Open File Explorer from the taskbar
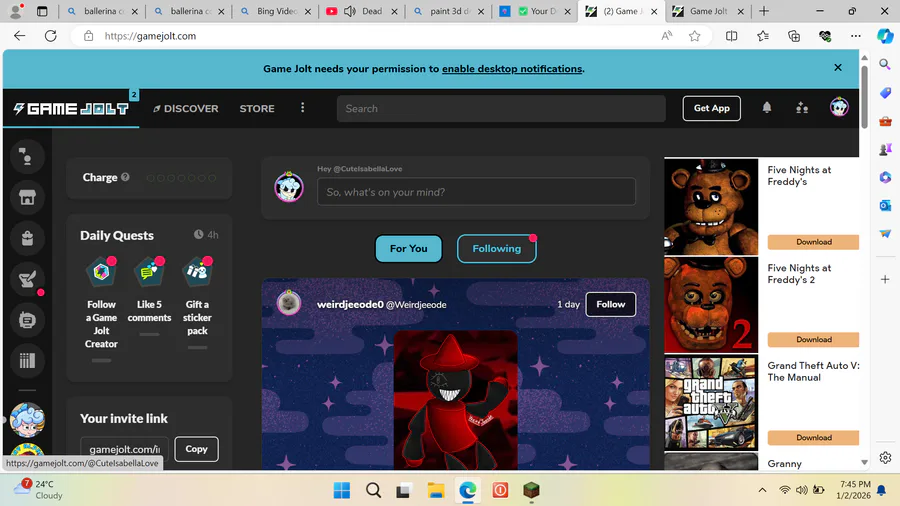This screenshot has height=506, width=900. (x=436, y=491)
